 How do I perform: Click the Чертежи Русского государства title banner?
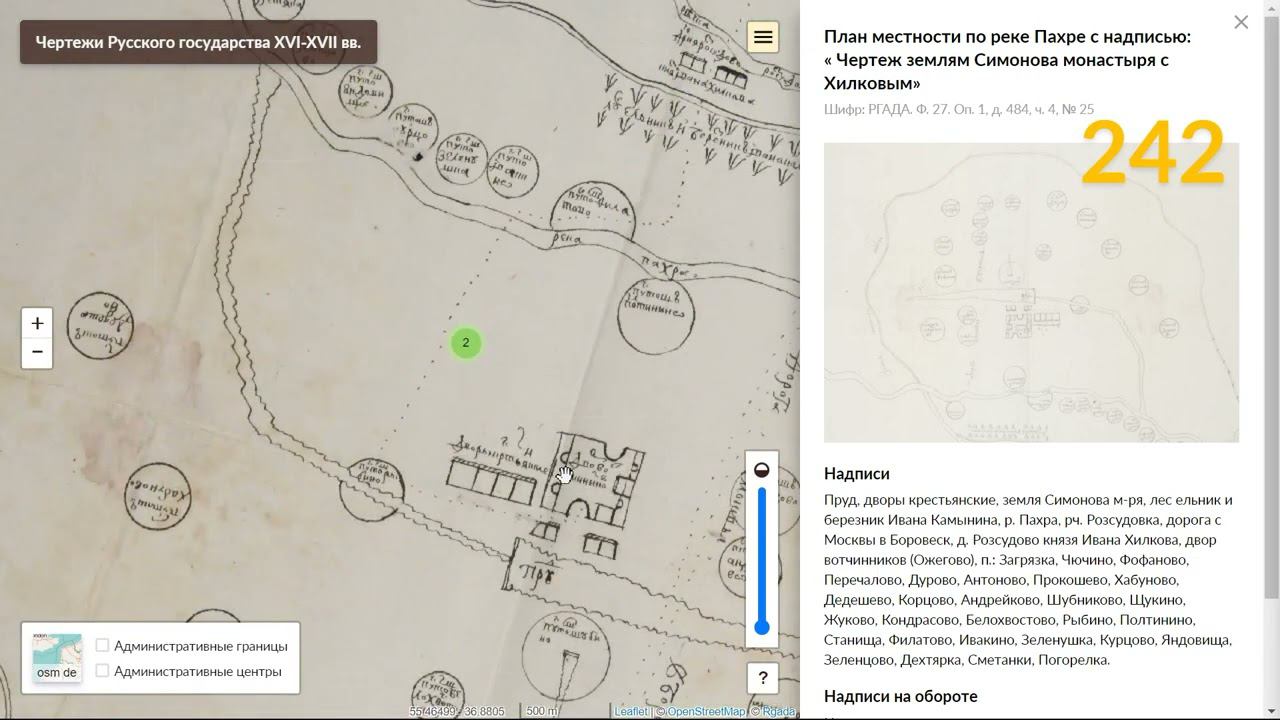point(198,42)
